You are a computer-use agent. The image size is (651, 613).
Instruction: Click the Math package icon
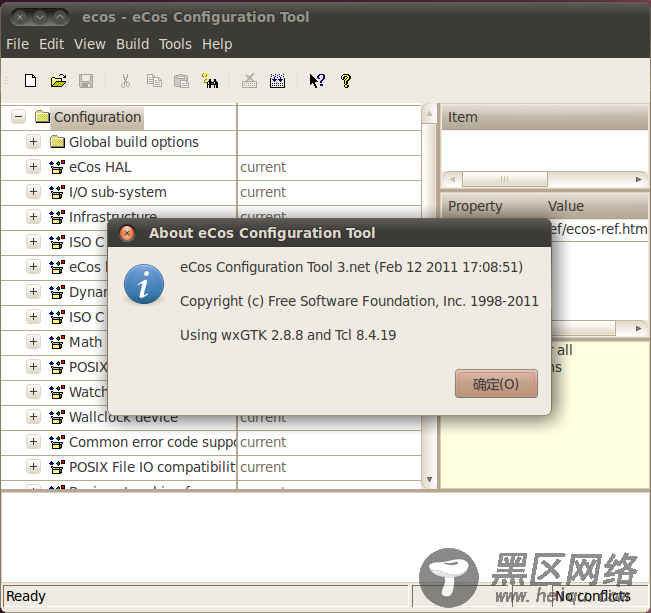(57, 342)
